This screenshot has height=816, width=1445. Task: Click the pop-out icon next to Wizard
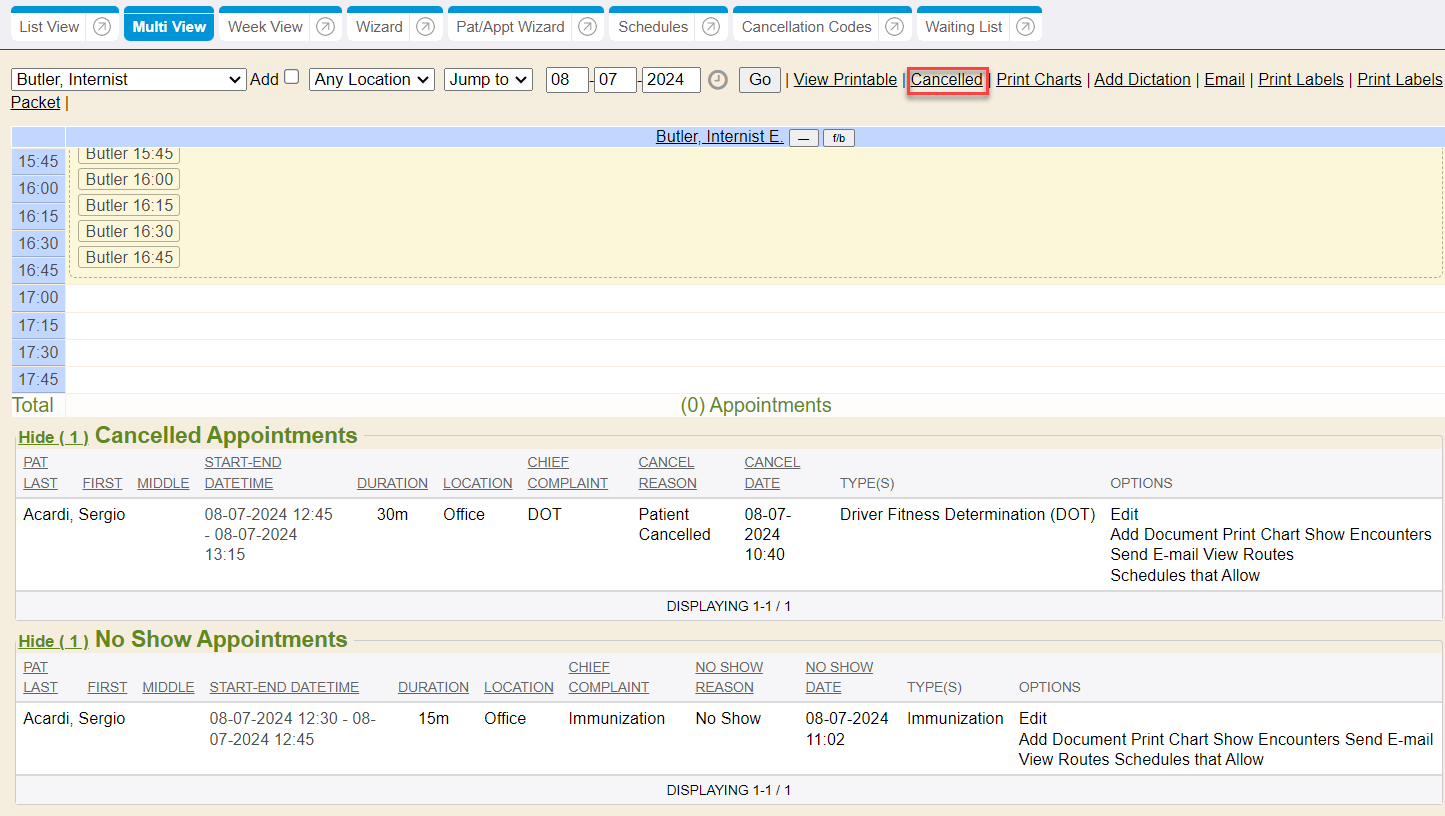425,27
